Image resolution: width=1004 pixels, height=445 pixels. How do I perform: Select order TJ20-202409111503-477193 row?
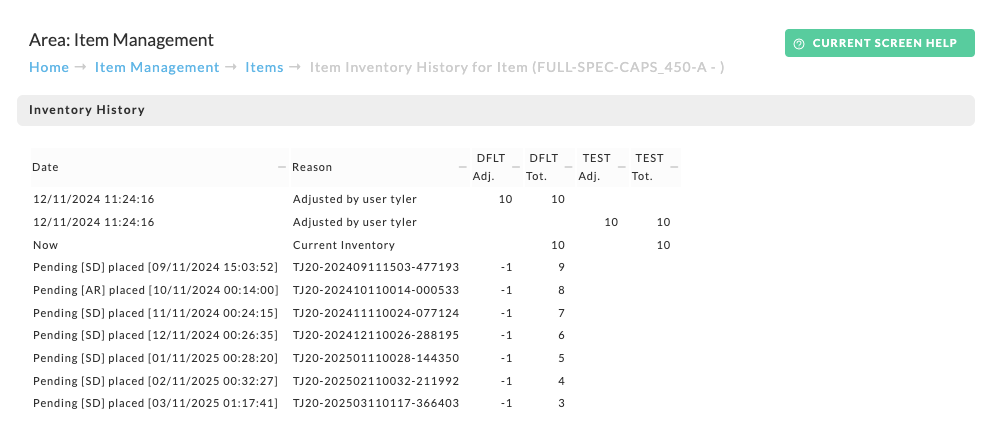(x=355, y=267)
